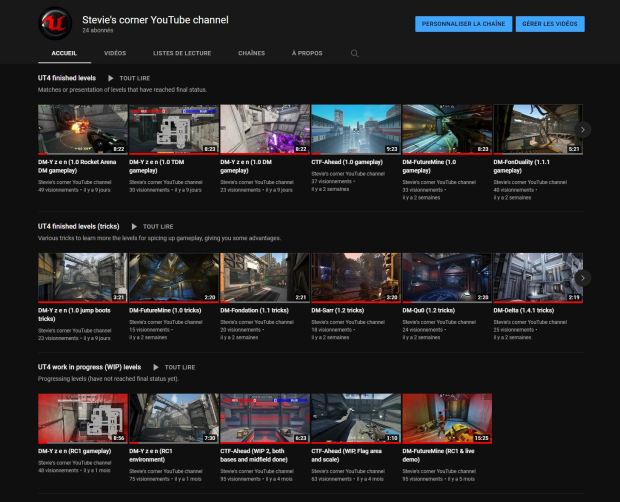Screen dimensions: 620x502
Task: Open the channel search magnifier icon
Action: (x=354, y=53)
